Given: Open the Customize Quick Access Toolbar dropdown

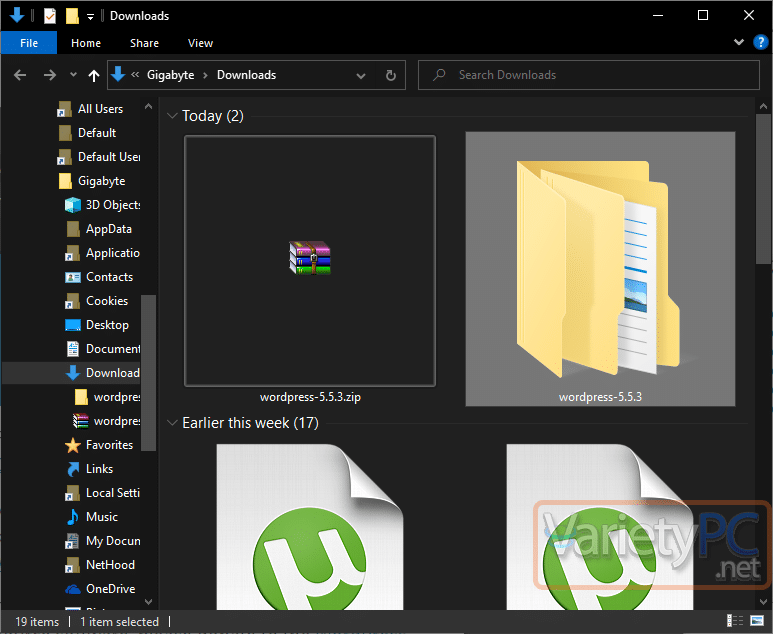Looking at the screenshot, I should coord(90,17).
